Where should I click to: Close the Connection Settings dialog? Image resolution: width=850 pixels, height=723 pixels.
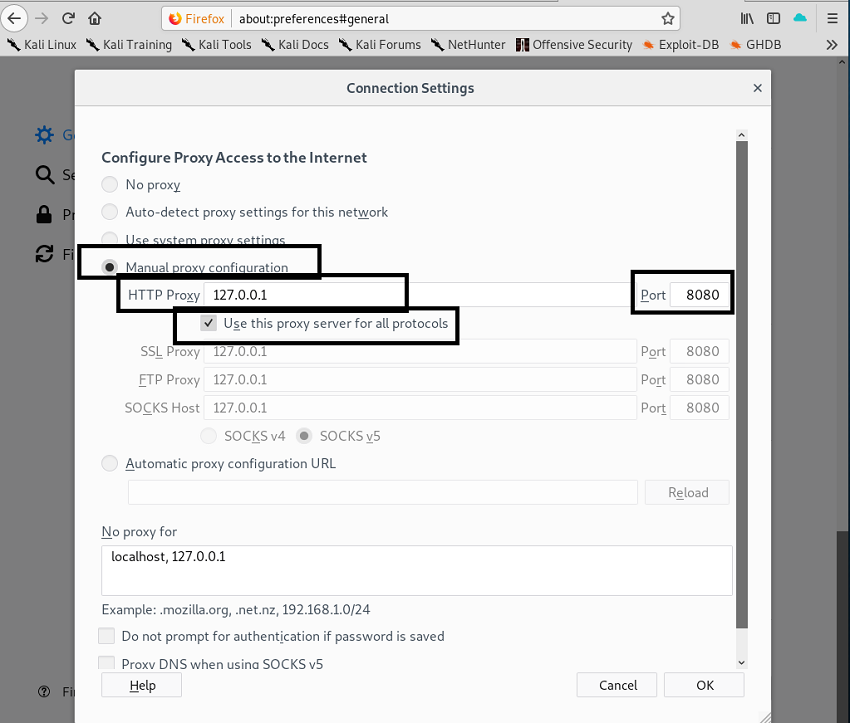coord(757,88)
